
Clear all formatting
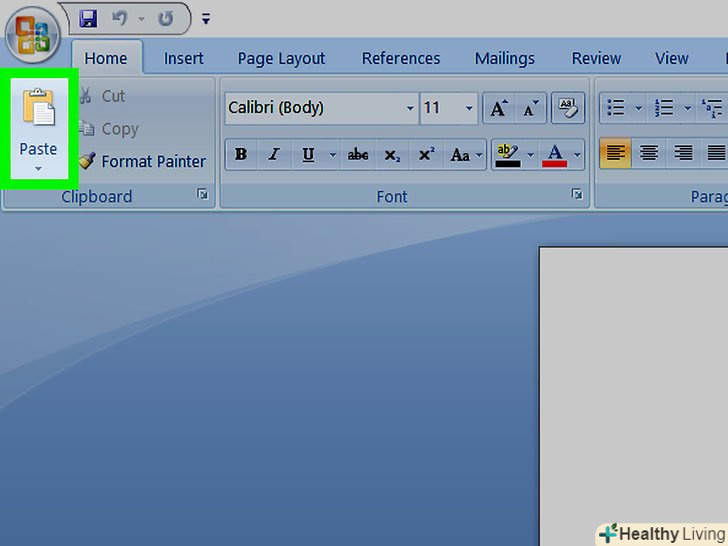click(x=568, y=108)
